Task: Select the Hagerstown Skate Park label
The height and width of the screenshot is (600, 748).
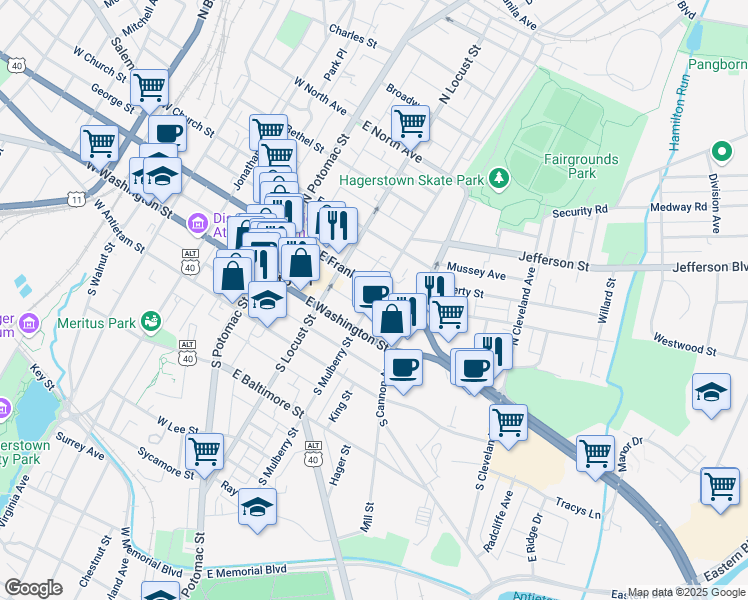Action: tap(412, 180)
